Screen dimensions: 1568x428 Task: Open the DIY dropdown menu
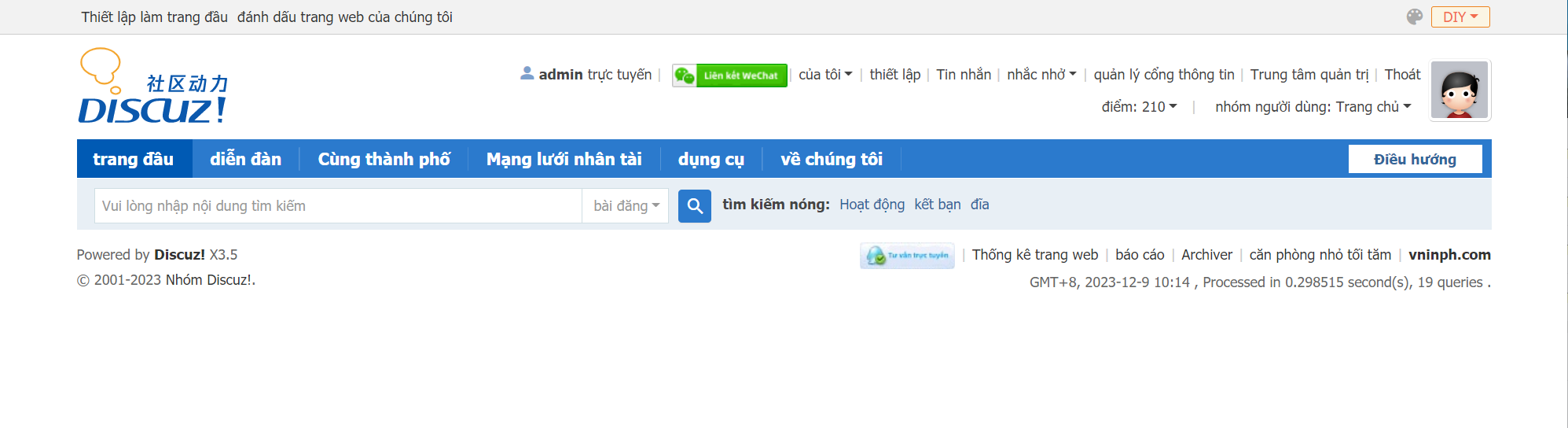click(x=1460, y=17)
